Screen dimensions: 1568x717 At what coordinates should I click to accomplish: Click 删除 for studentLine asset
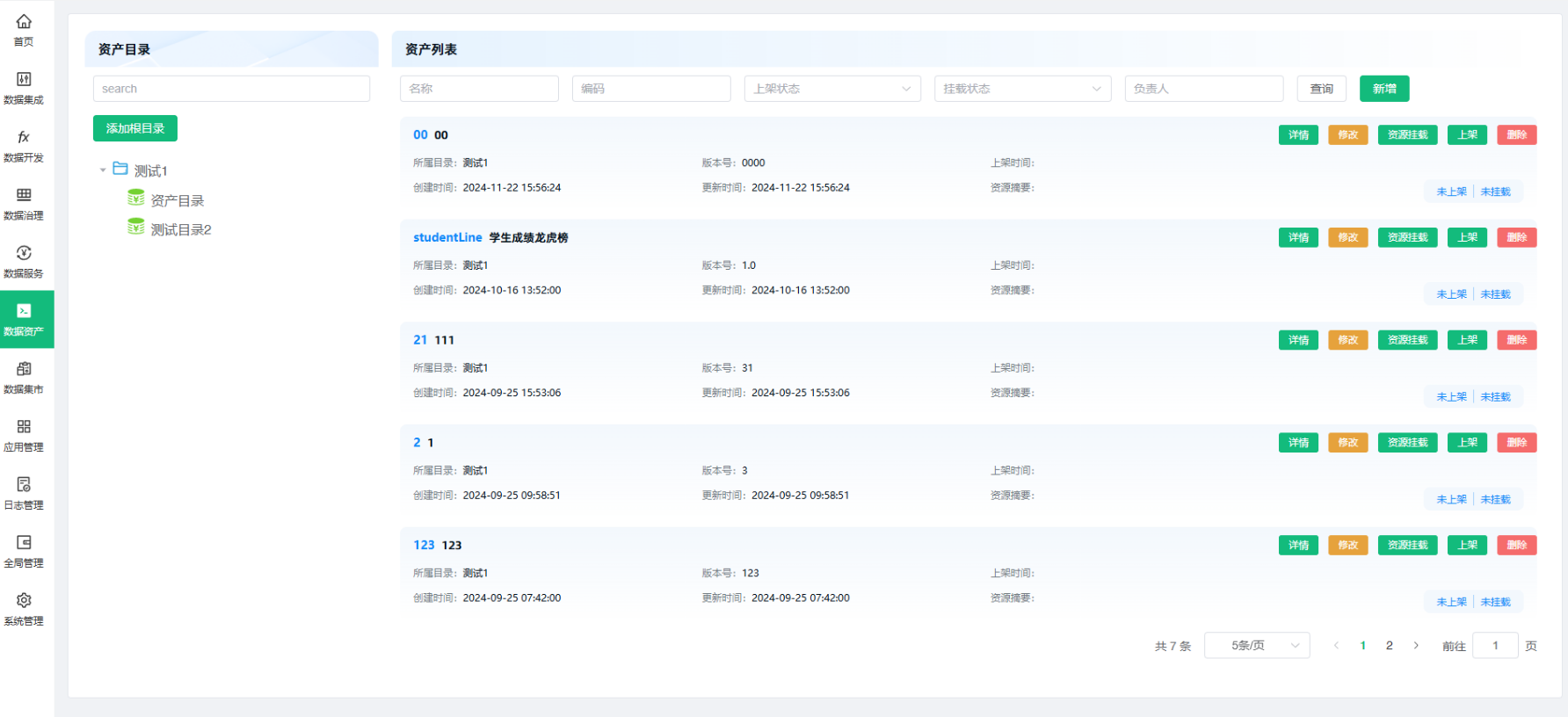point(1516,237)
